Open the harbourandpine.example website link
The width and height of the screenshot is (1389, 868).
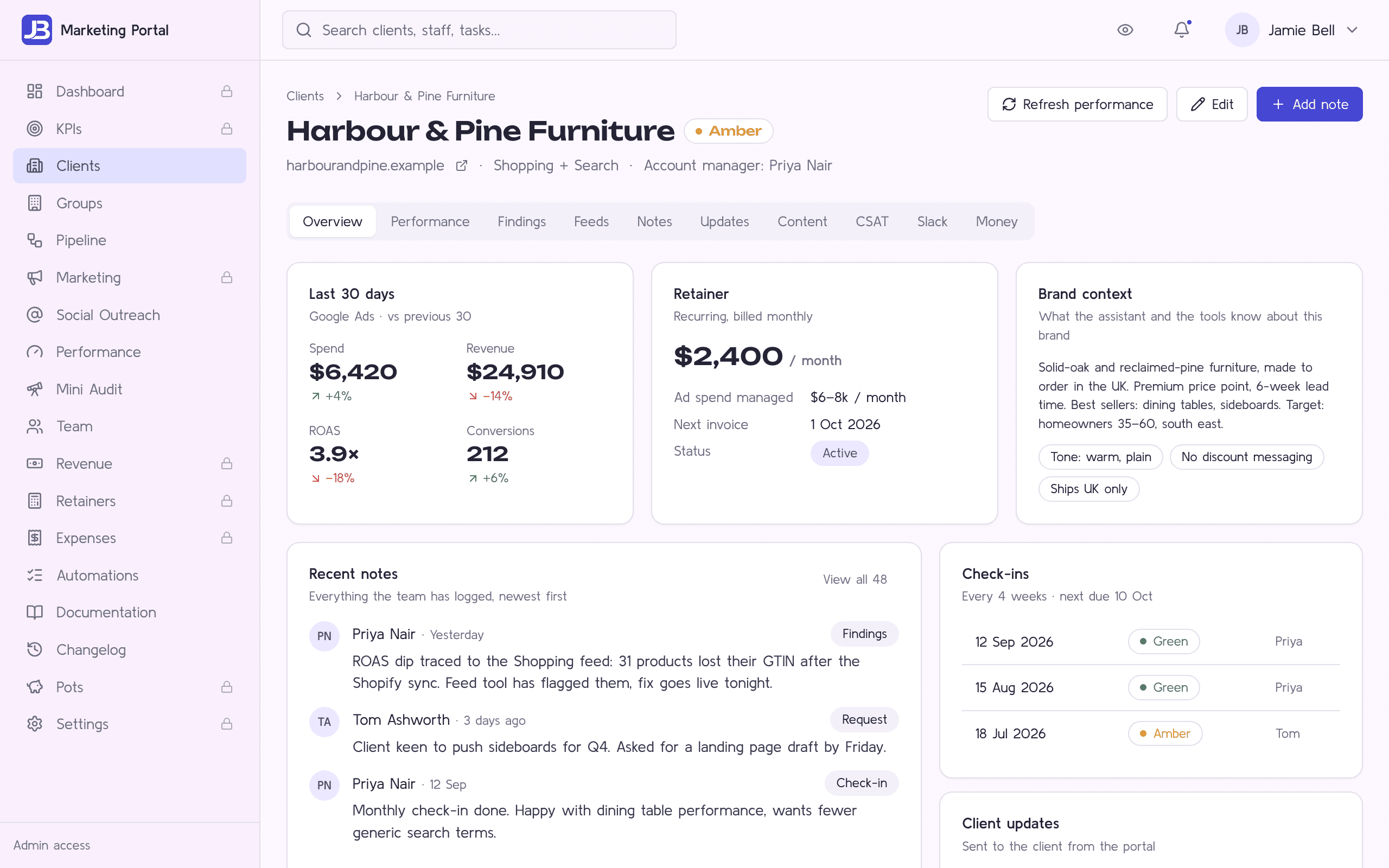365,165
